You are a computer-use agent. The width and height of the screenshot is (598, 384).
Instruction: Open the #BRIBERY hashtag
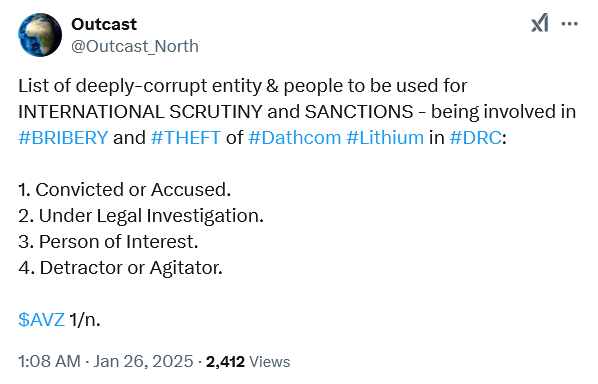click(63, 137)
